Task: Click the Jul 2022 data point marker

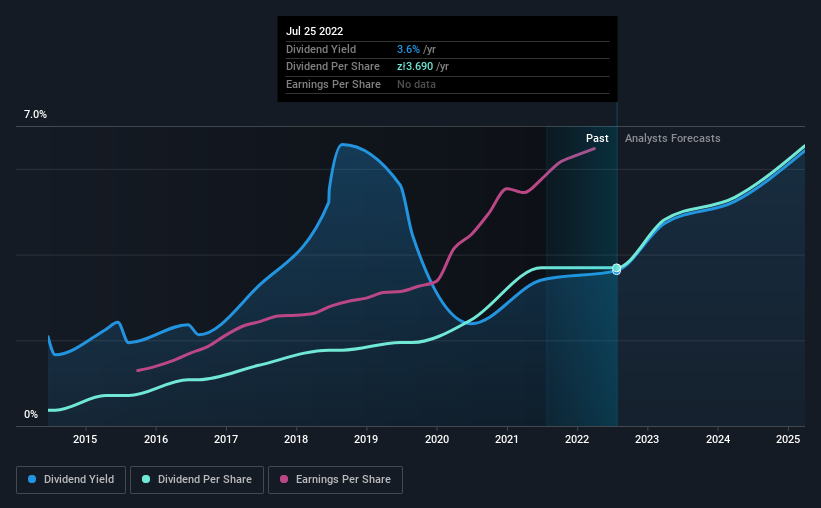Action: click(x=617, y=269)
